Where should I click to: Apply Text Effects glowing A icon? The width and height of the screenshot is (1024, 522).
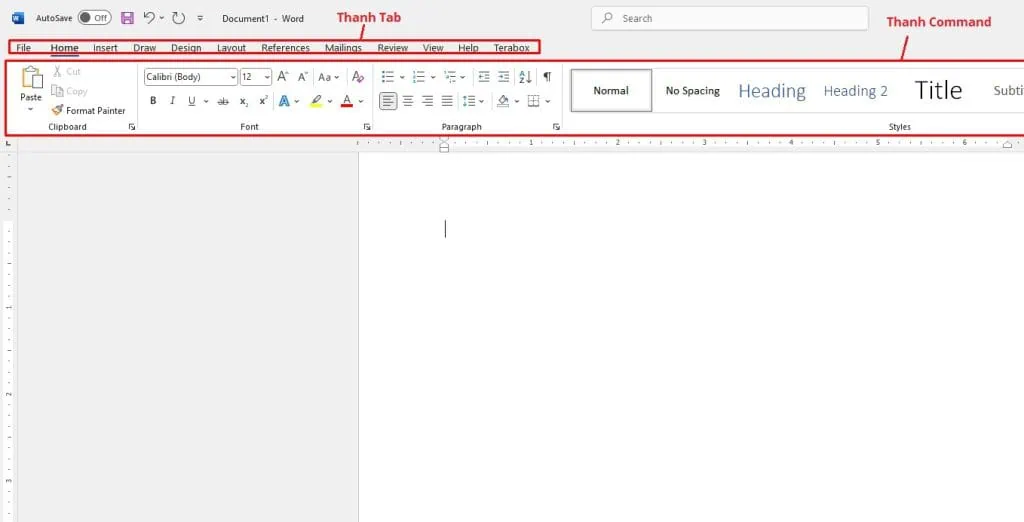(x=284, y=101)
